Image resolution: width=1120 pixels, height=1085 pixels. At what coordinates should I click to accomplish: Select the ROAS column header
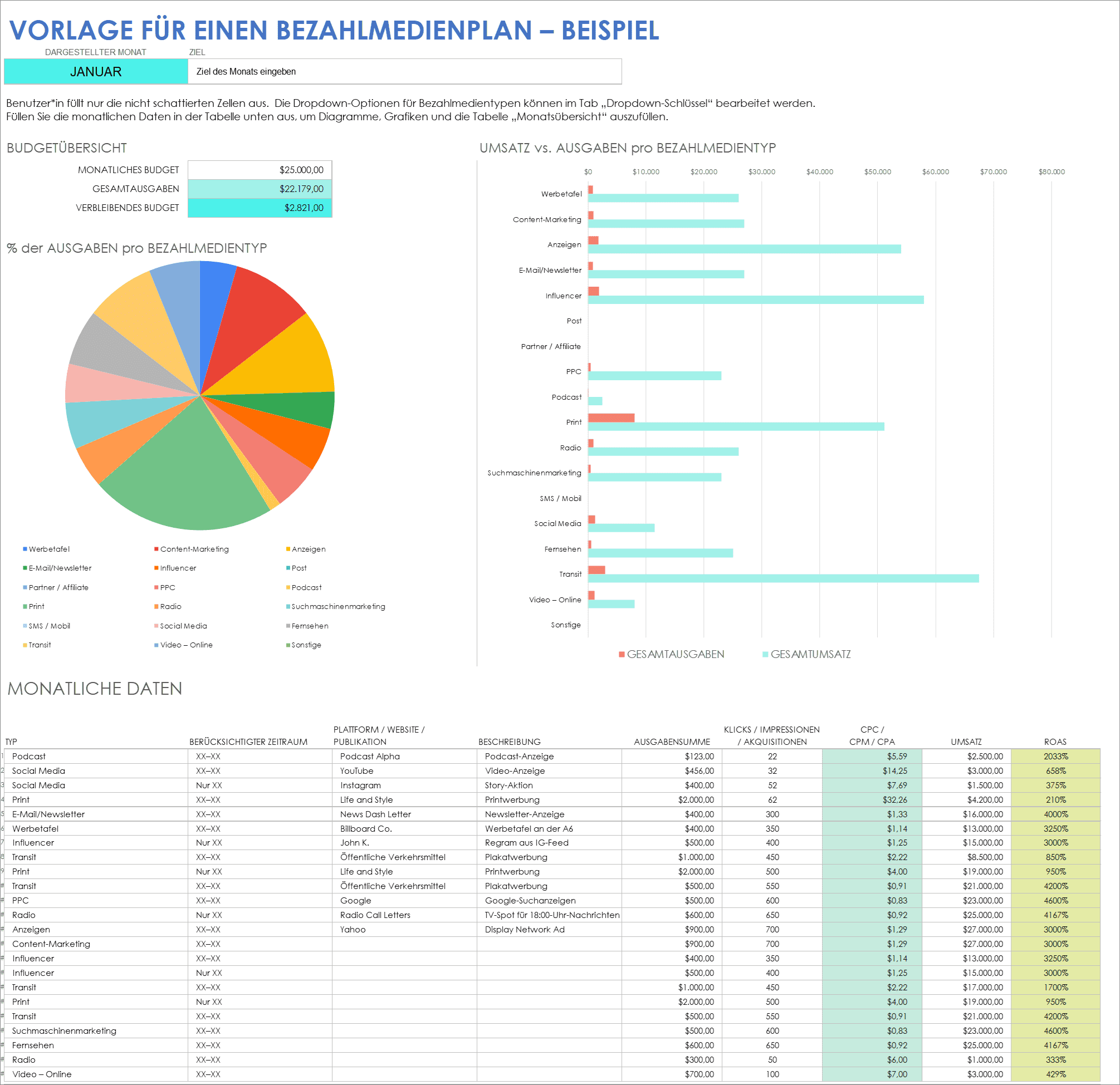point(1055,742)
